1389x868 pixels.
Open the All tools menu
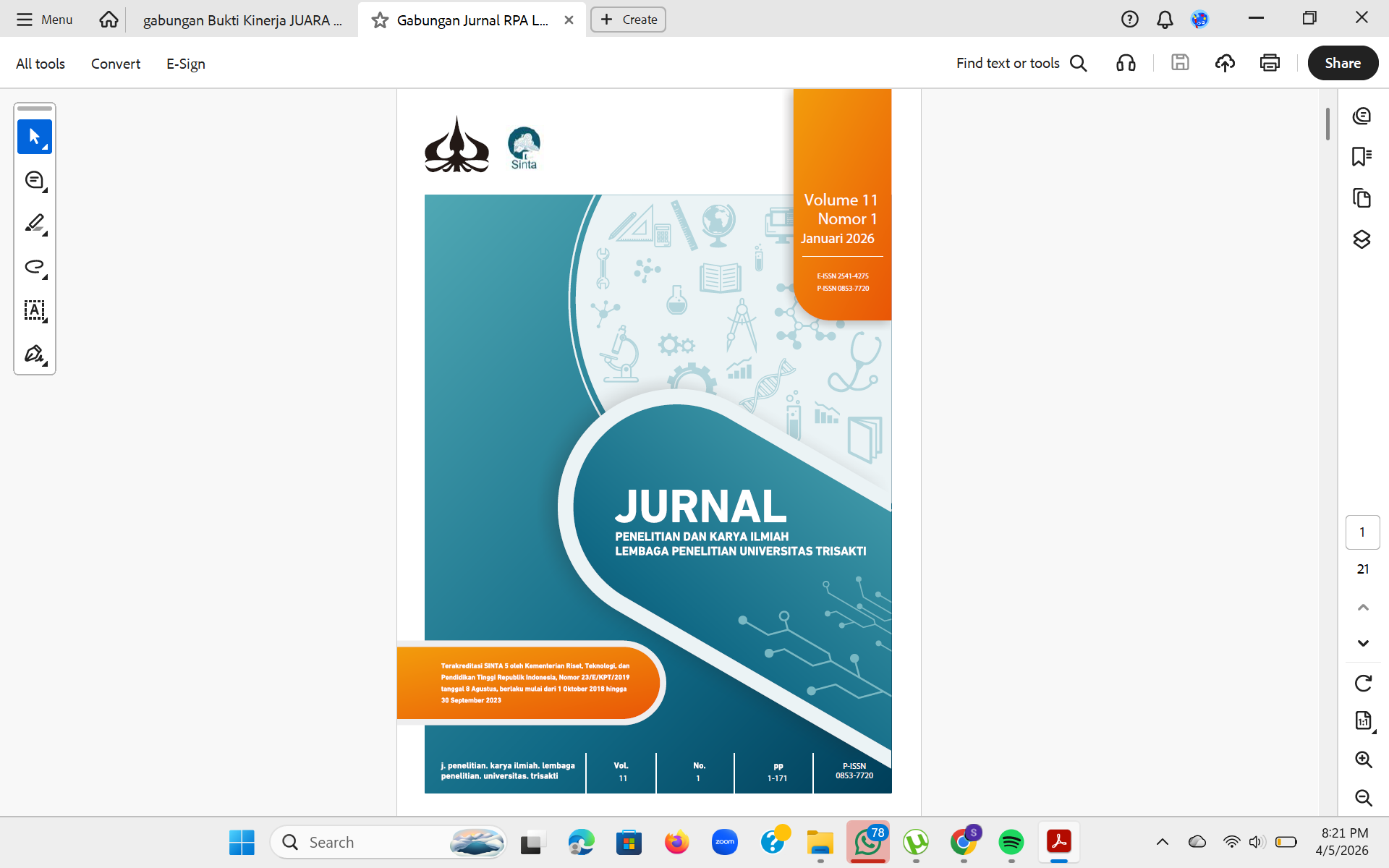pyautogui.click(x=41, y=64)
